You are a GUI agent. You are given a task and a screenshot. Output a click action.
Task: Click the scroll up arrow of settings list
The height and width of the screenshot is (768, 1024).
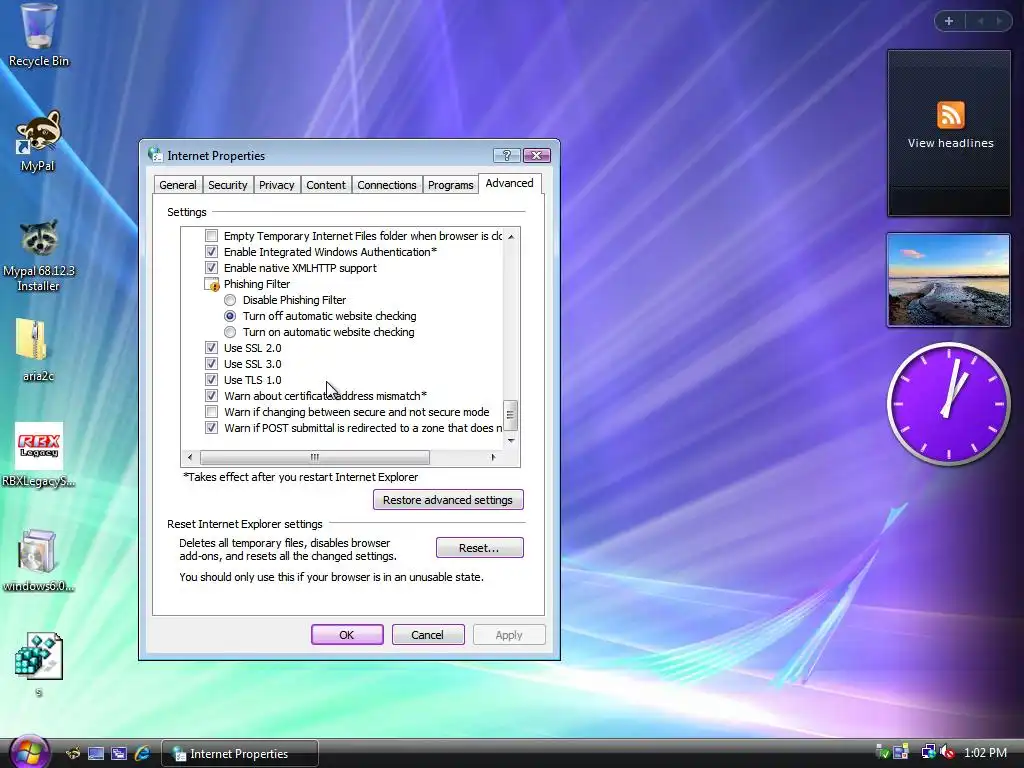point(511,236)
